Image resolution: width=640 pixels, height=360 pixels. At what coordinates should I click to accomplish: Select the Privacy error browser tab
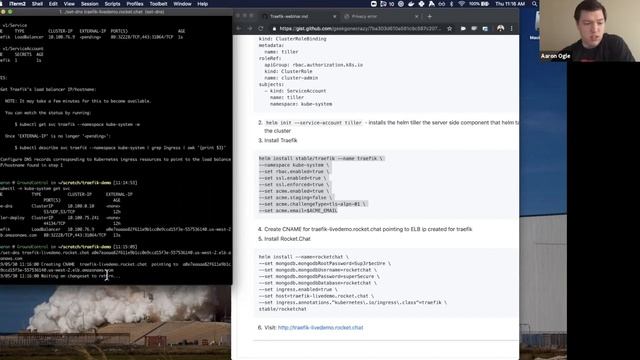(x=380, y=16)
